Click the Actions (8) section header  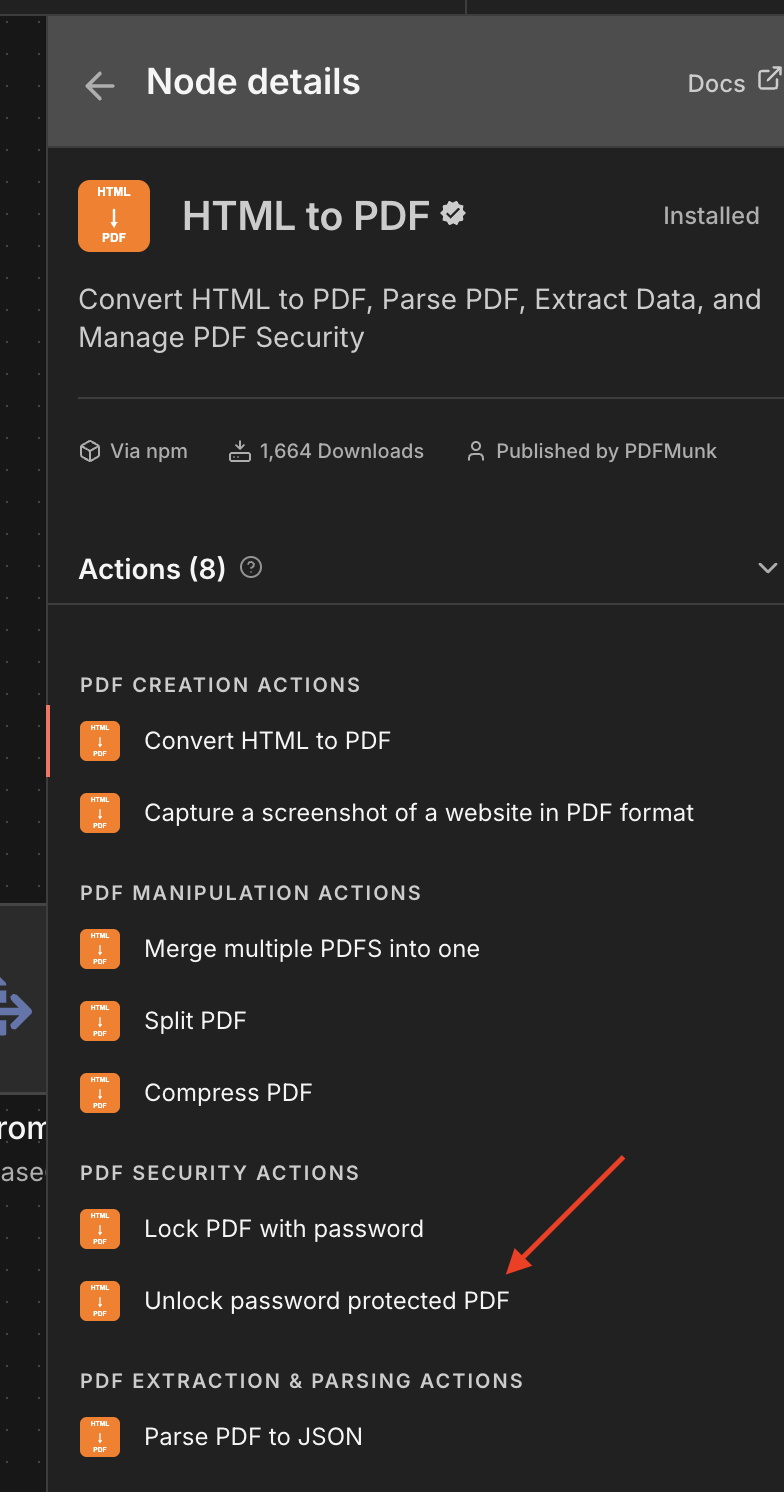152,569
